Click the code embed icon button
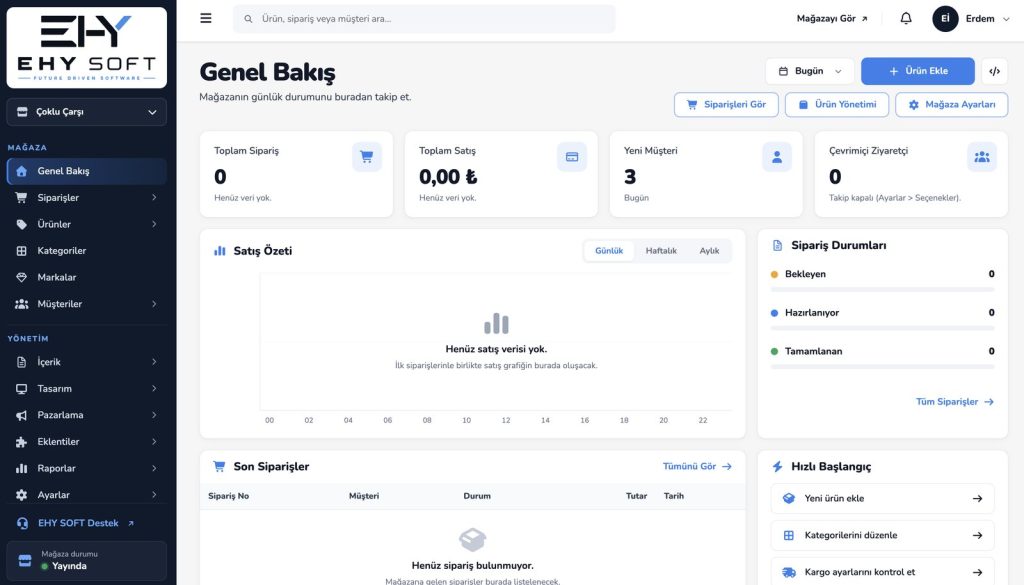Image resolution: width=1024 pixels, height=585 pixels. pyautogui.click(x=995, y=71)
